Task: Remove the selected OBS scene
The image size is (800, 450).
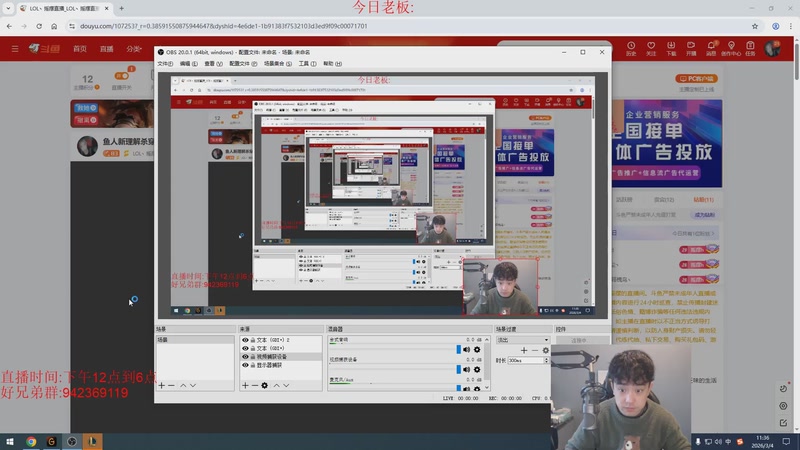Action: [x=171, y=386]
